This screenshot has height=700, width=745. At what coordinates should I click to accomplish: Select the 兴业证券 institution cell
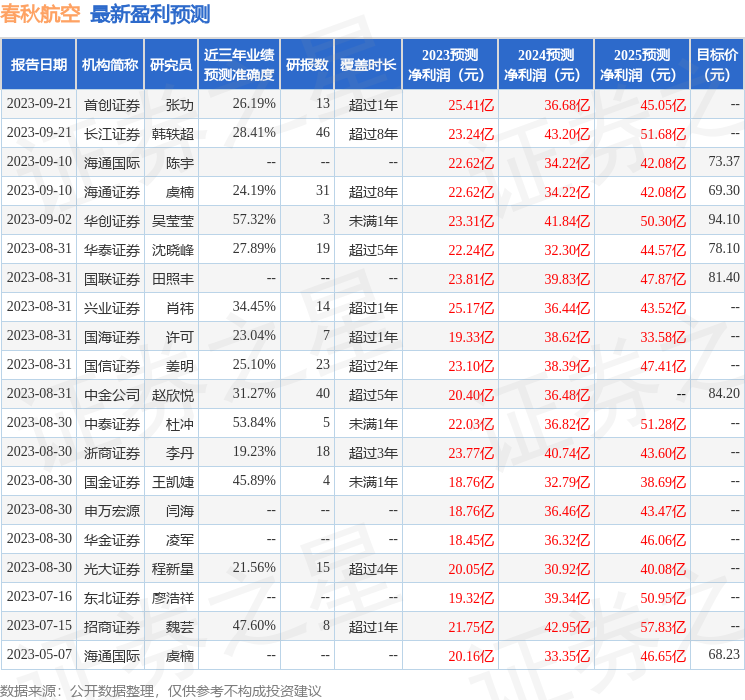coord(112,308)
